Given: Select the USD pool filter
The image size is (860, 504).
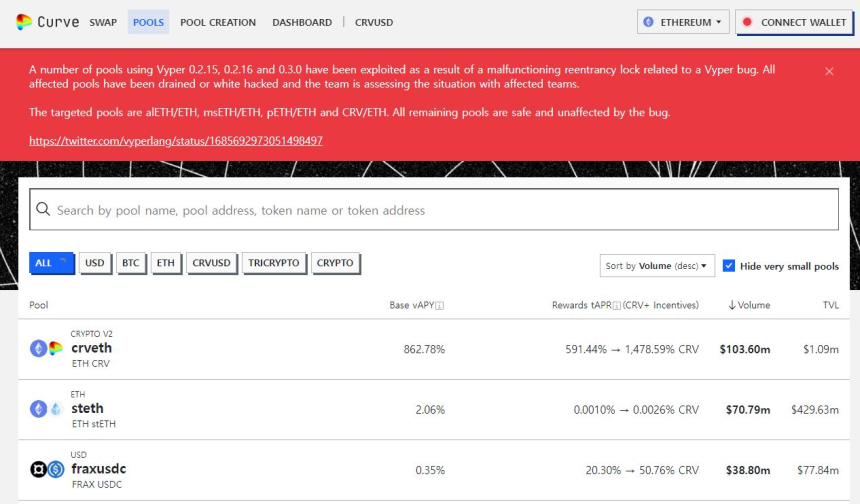Looking at the screenshot, I should [95, 263].
